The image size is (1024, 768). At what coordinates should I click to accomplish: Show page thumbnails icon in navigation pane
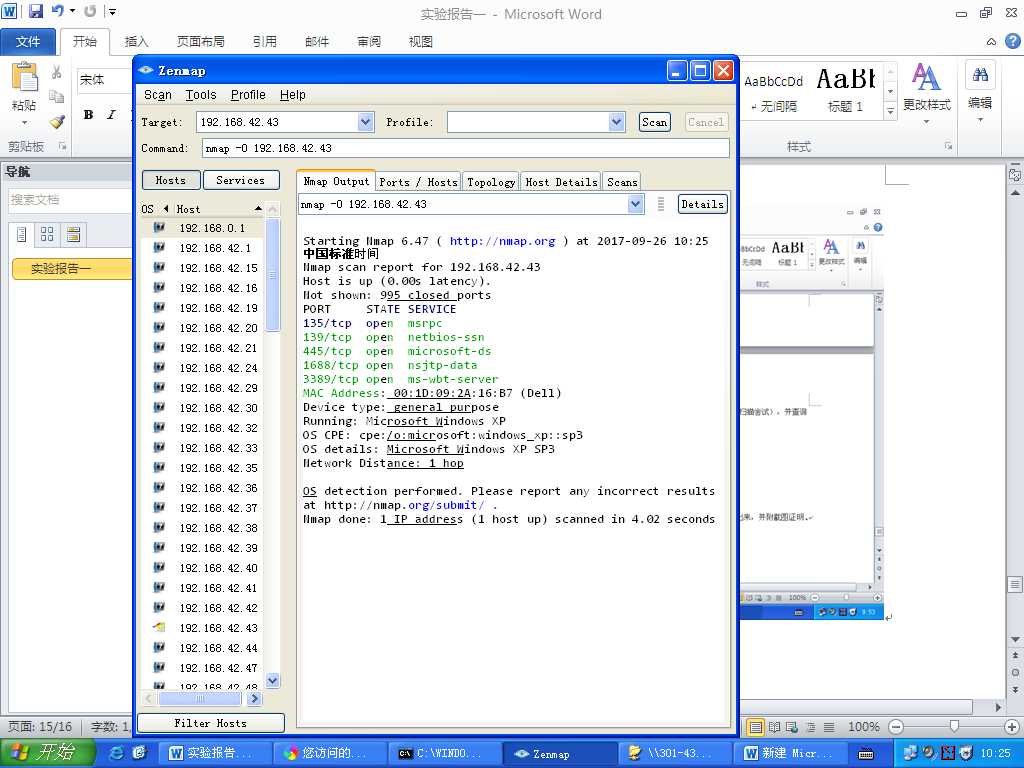[x=47, y=234]
